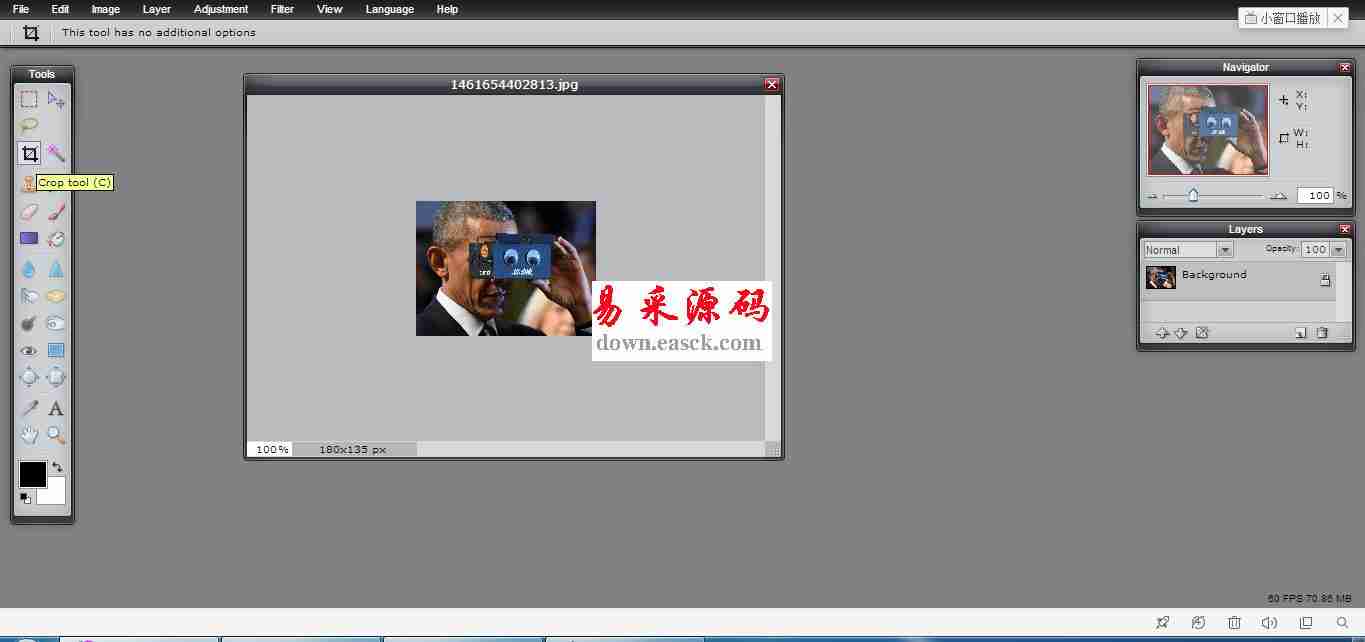The width and height of the screenshot is (1365, 642).
Task: Open the Edit menu
Action: 60,9
